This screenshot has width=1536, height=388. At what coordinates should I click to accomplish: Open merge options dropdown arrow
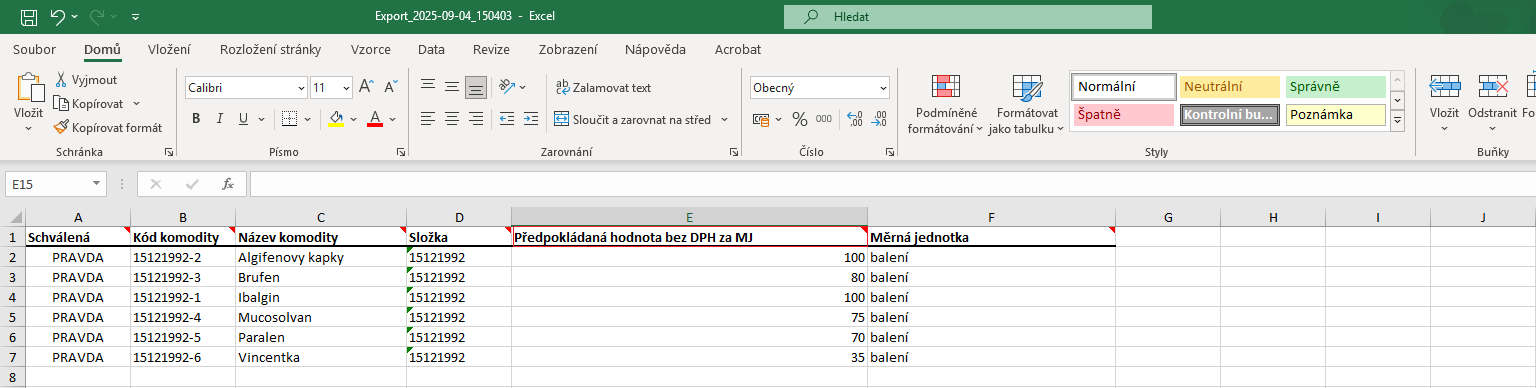[x=724, y=119]
